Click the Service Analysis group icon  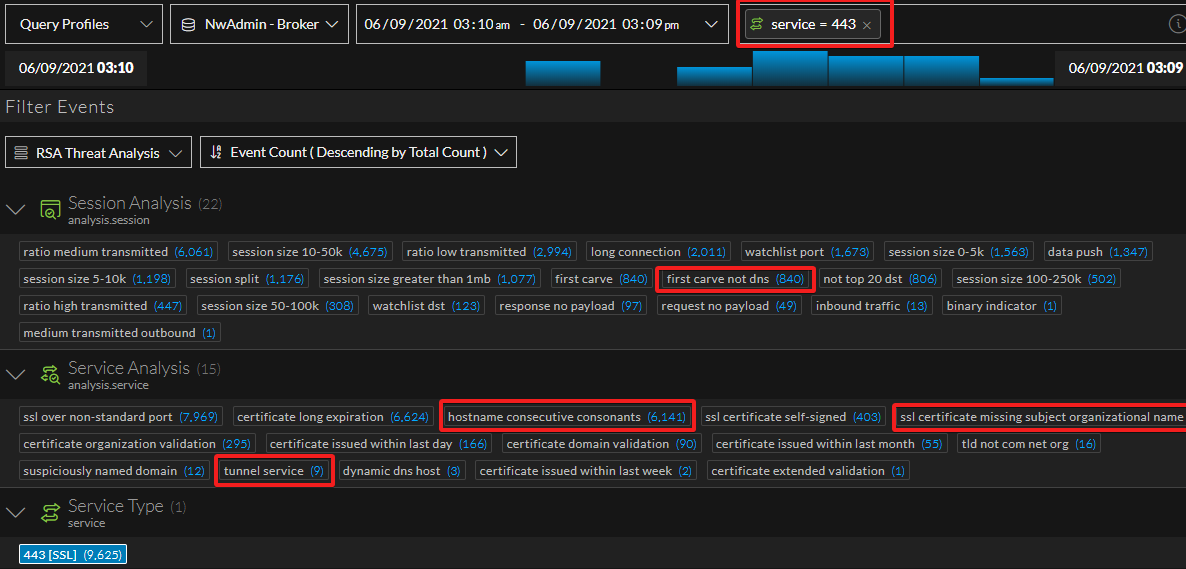50,375
